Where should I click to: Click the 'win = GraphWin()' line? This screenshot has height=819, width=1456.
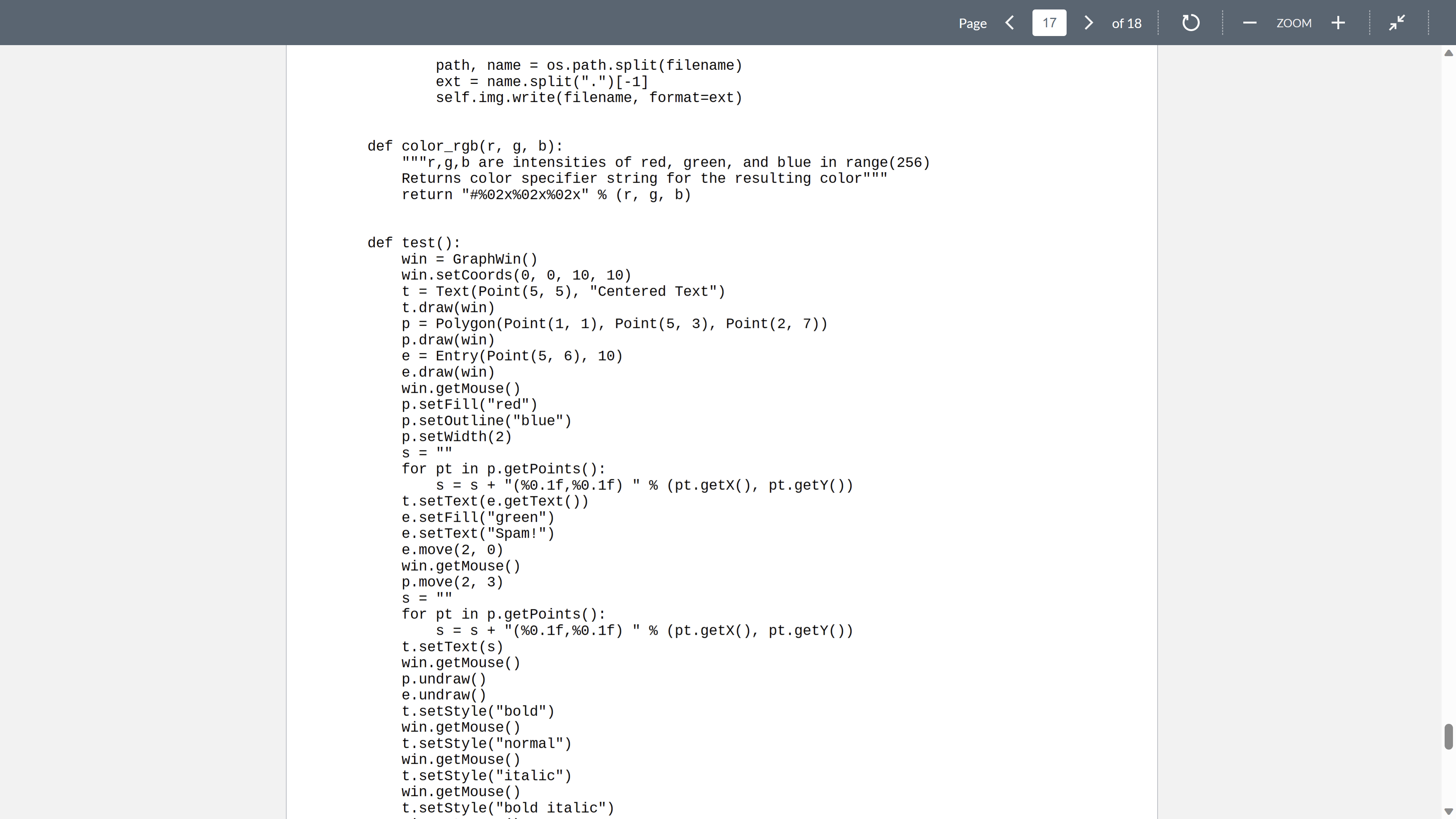(x=469, y=259)
